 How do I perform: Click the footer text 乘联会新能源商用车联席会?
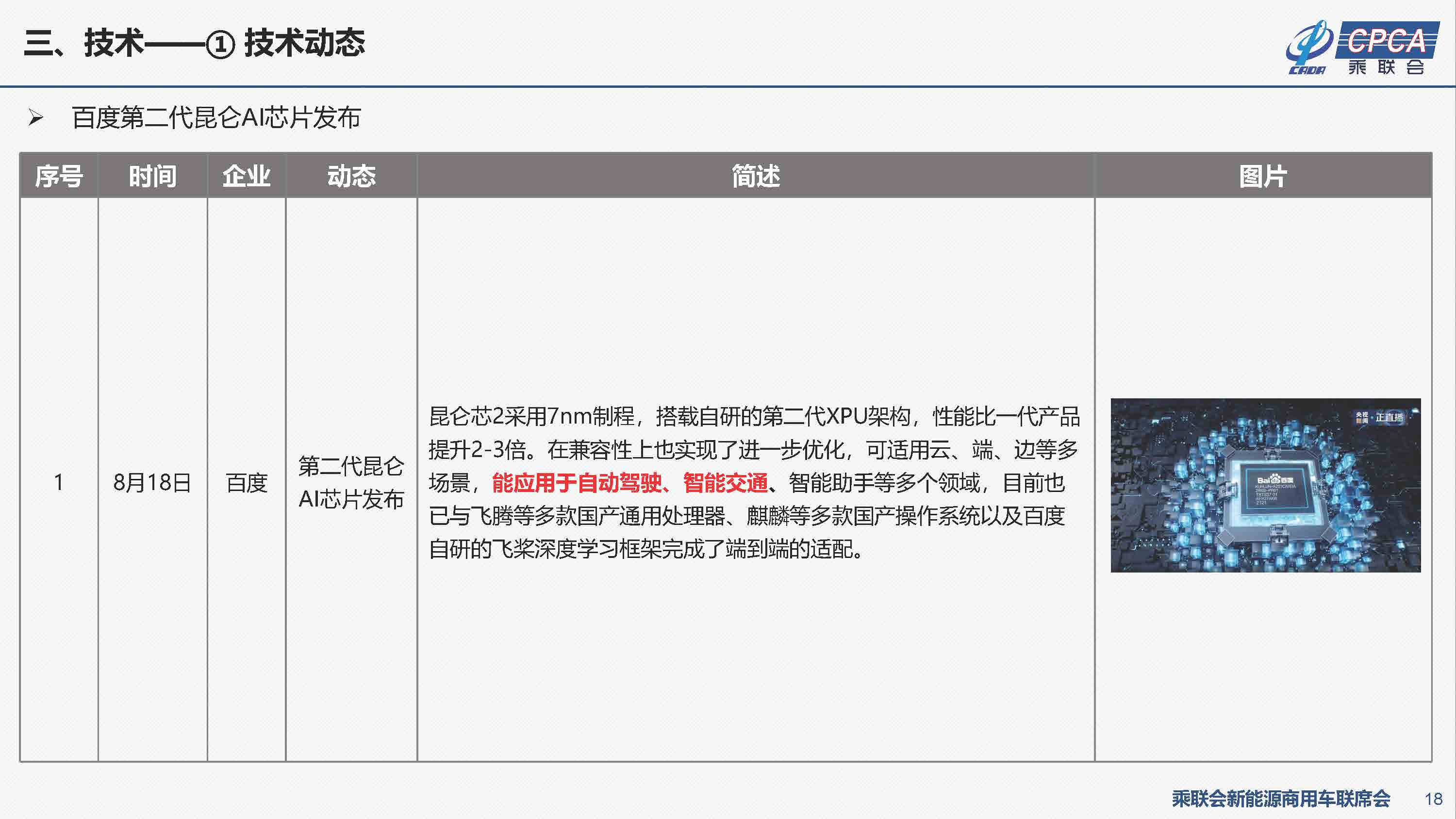point(1281,799)
